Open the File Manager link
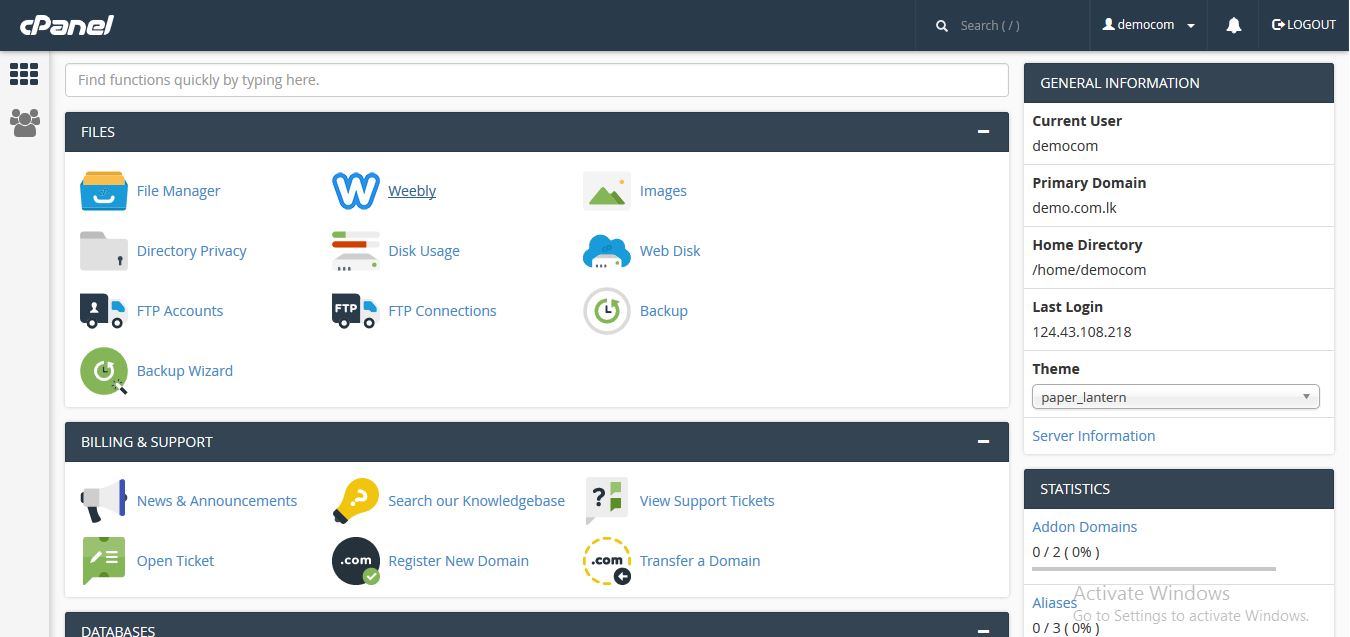 point(178,191)
